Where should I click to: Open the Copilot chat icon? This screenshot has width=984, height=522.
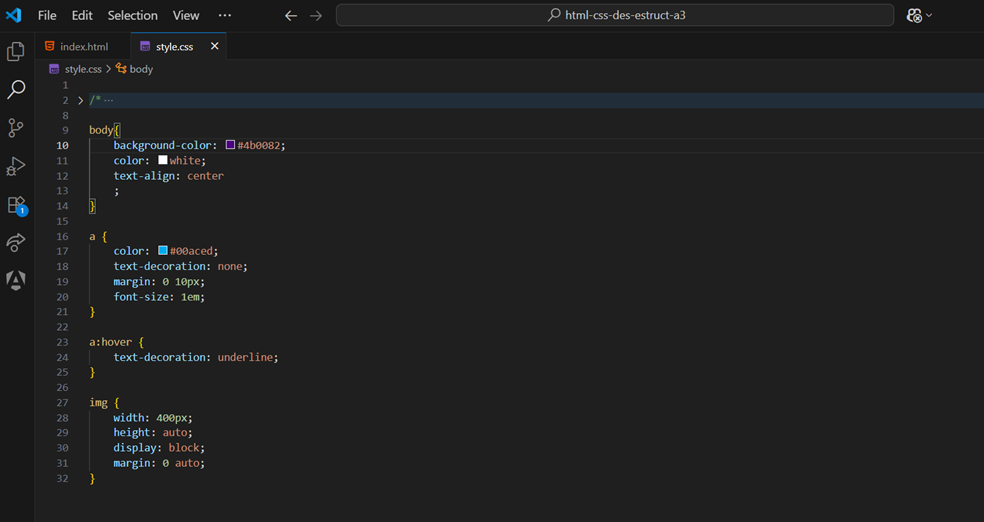[x=914, y=15]
